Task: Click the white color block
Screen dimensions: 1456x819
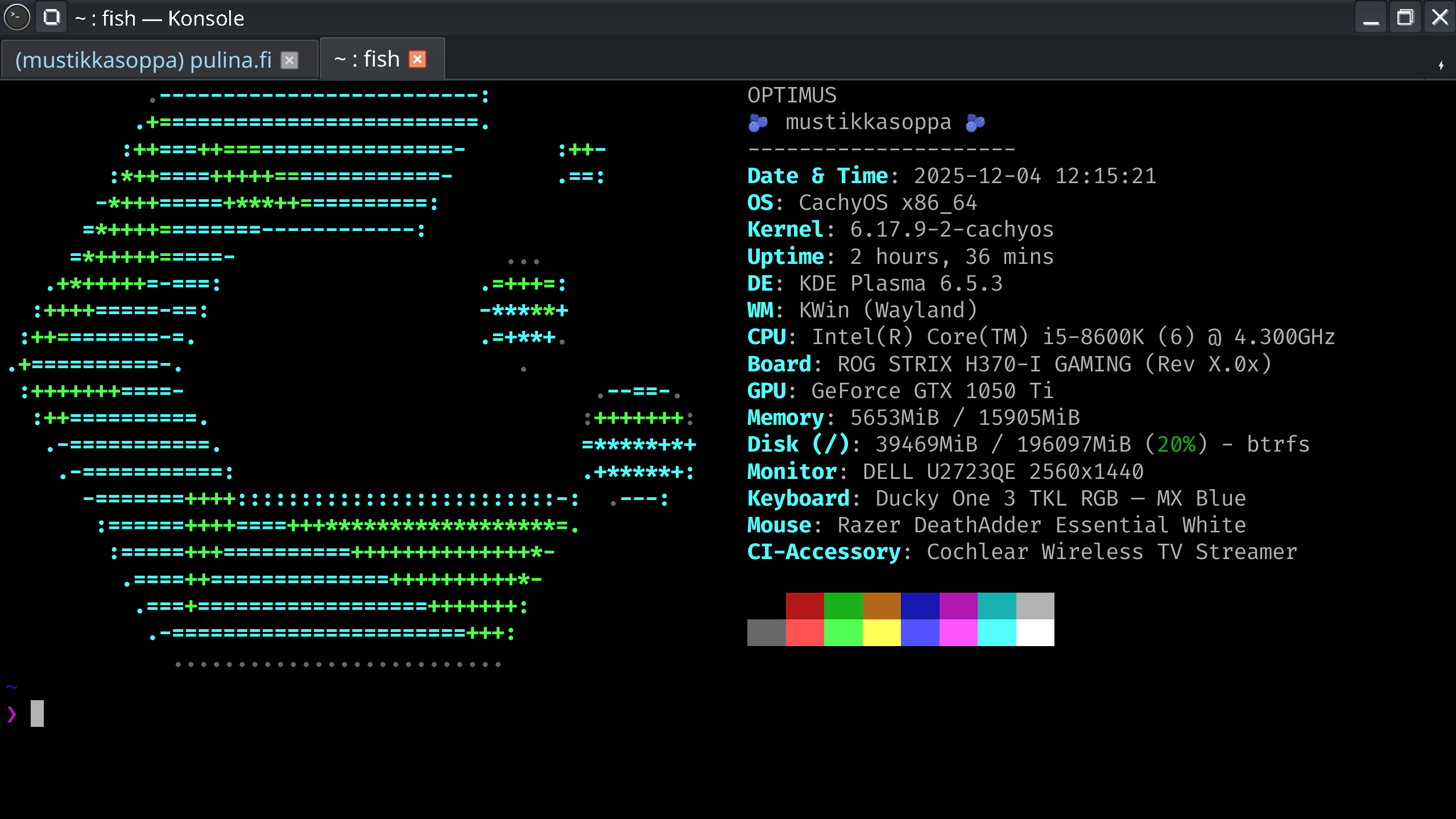Action: (x=1035, y=632)
